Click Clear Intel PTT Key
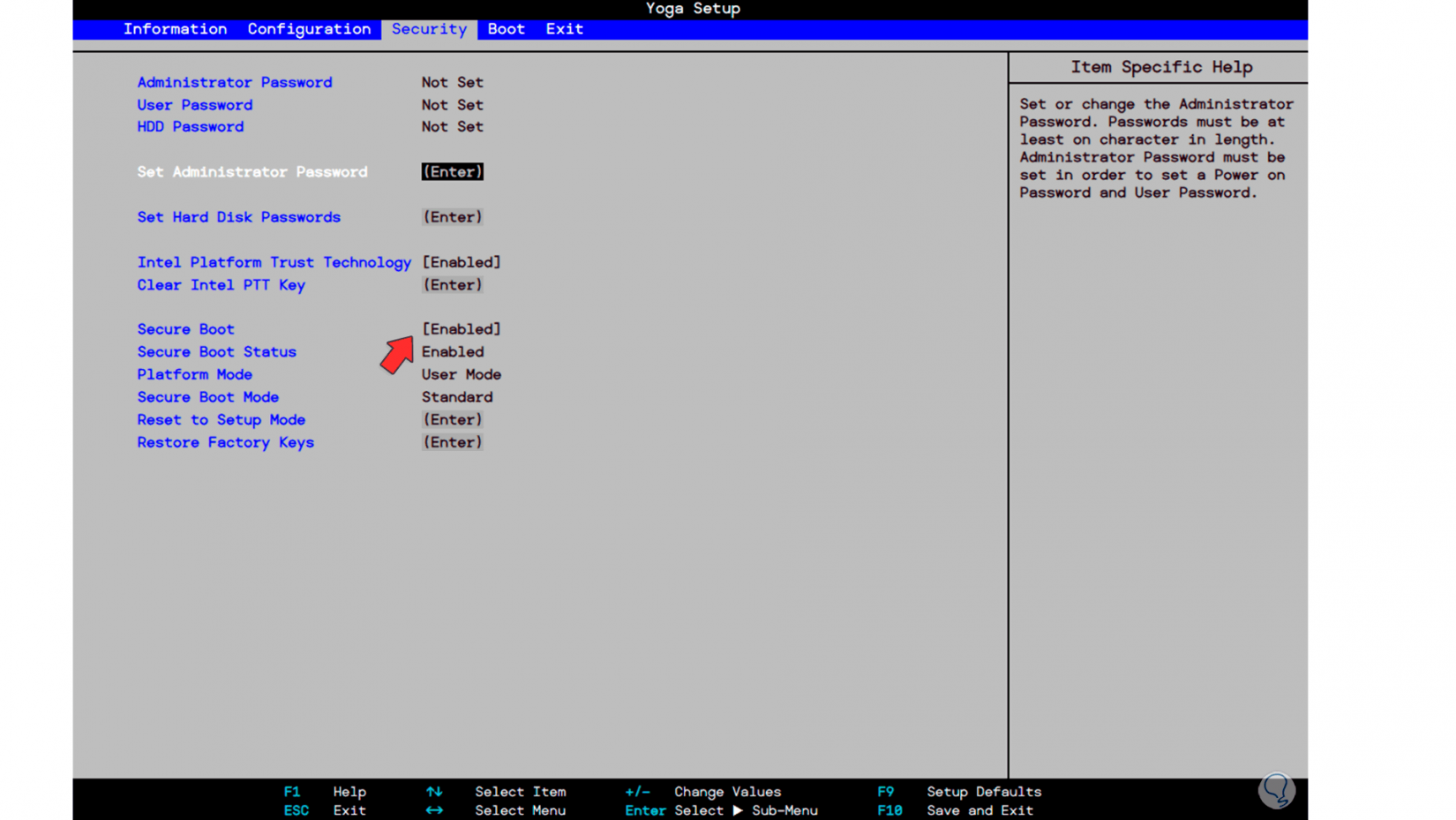The width and height of the screenshot is (1456, 820). pos(221,284)
